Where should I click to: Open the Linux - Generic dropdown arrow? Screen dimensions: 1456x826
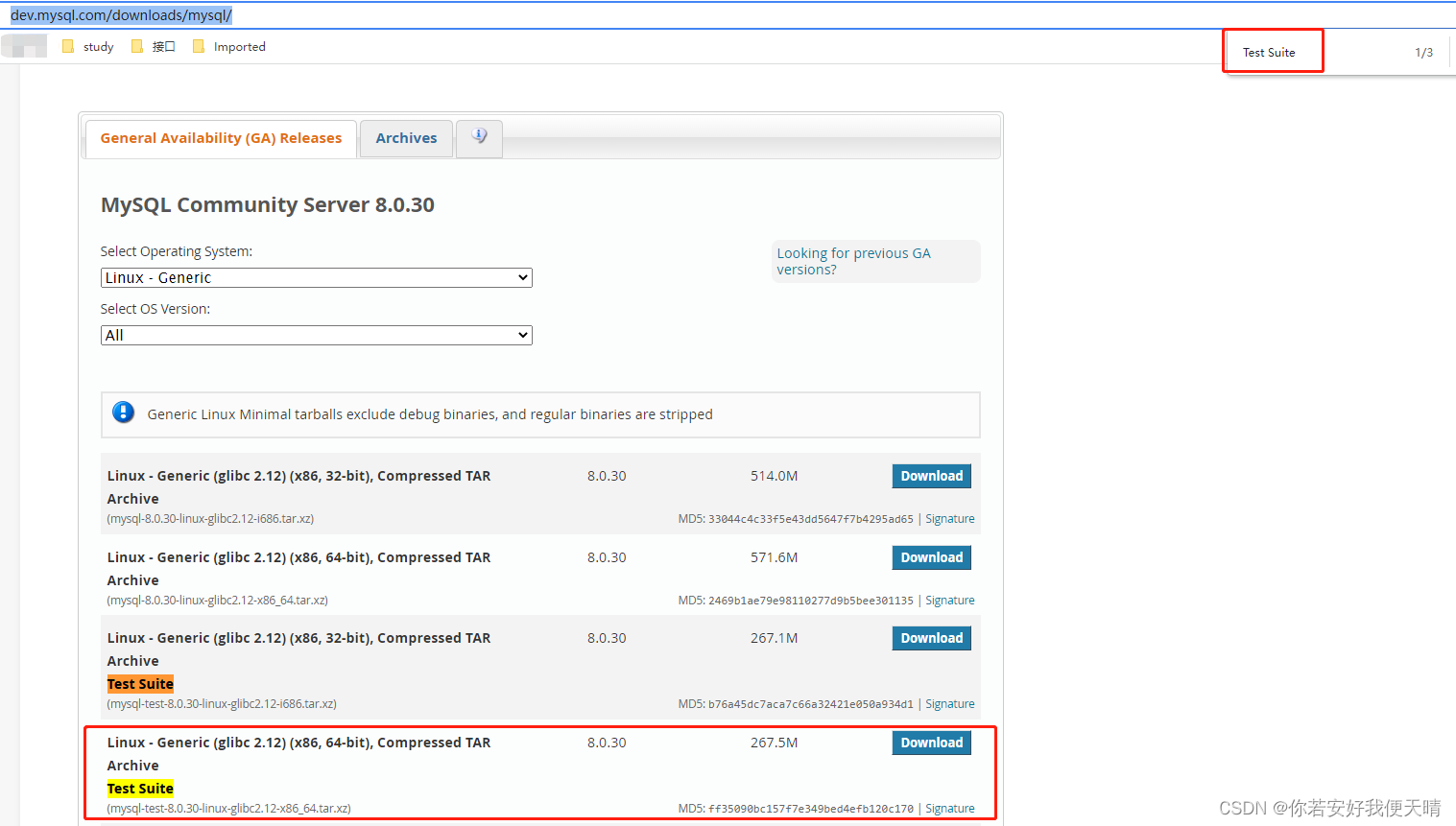pos(523,277)
